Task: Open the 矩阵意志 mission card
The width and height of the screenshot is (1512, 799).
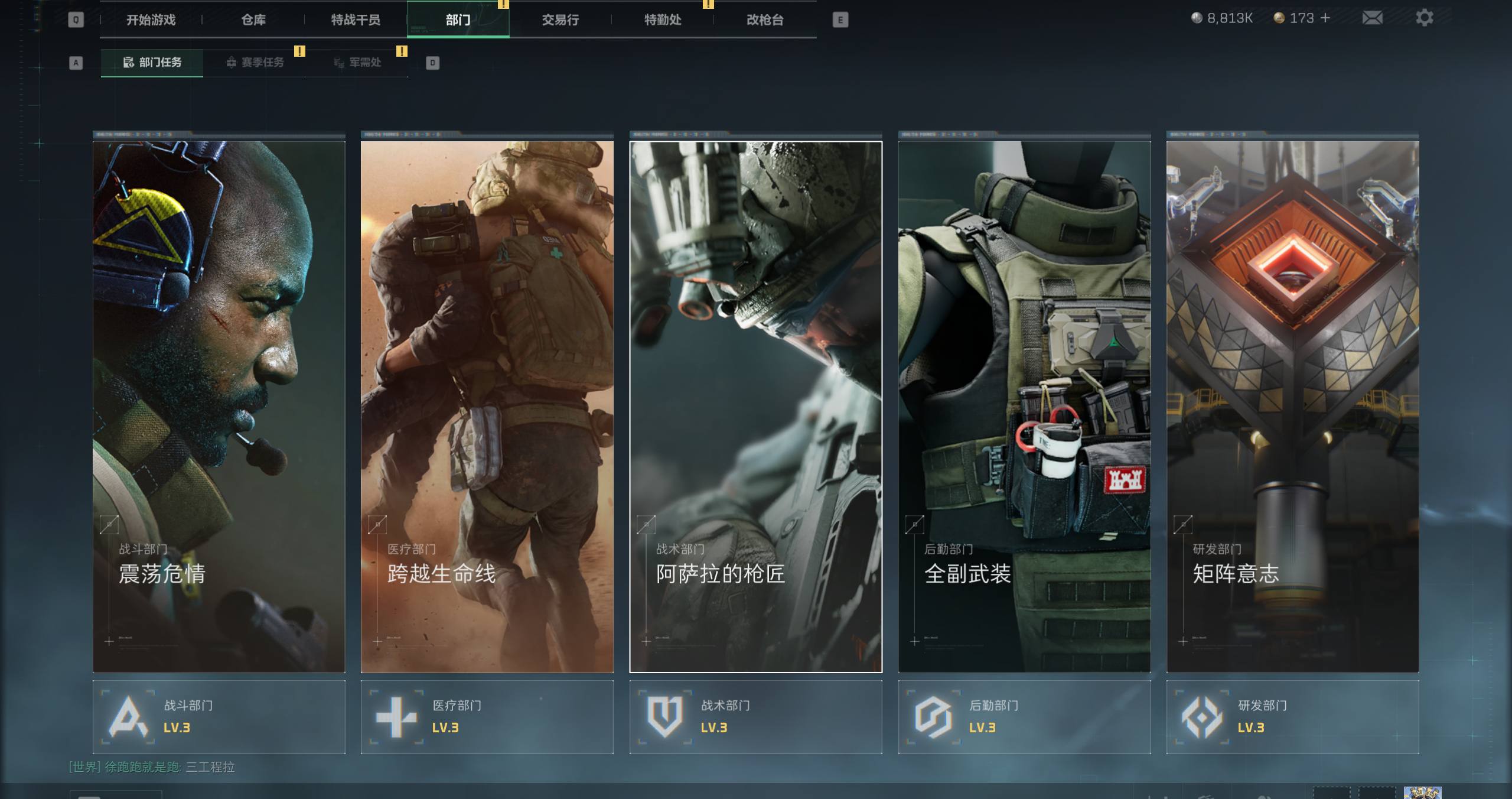Action: click(x=1293, y=407)
